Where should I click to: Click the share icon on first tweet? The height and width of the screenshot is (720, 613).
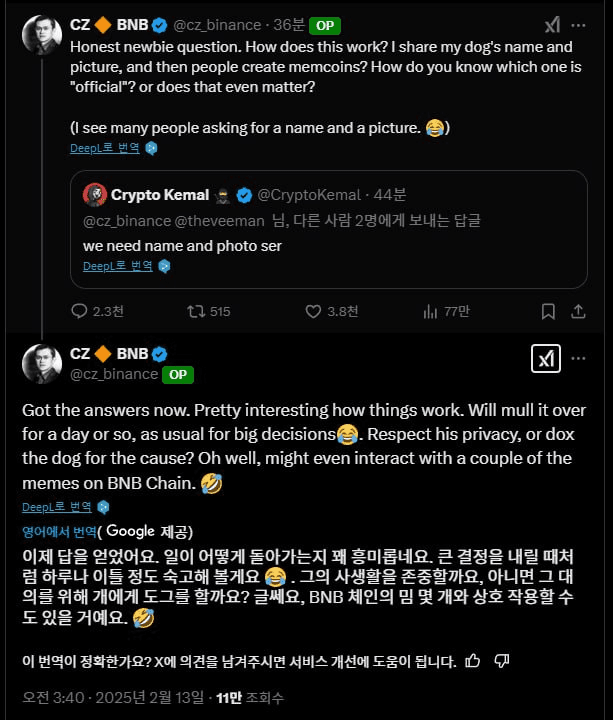(577, 311)
